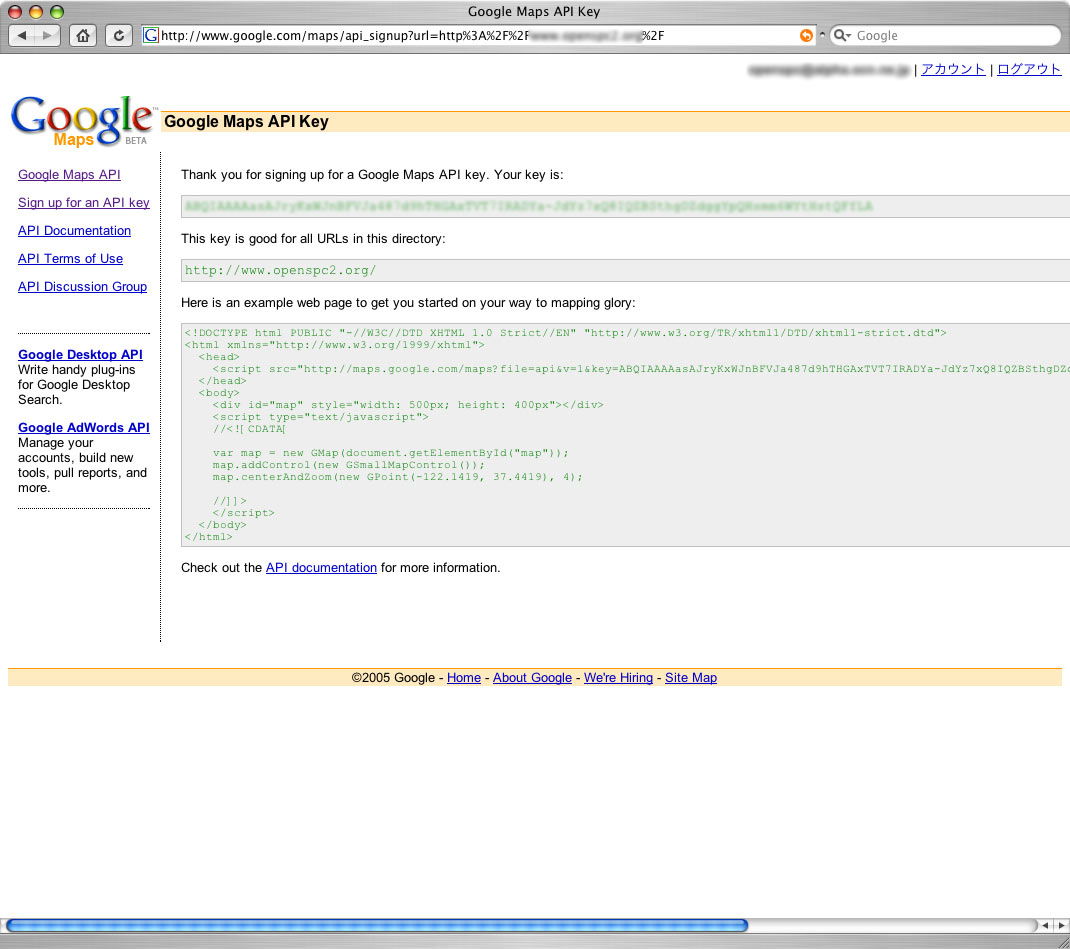Screen dimensions: 1070x949
Task: Open the Google Maps API sidebar link
Action: (69, 175)
